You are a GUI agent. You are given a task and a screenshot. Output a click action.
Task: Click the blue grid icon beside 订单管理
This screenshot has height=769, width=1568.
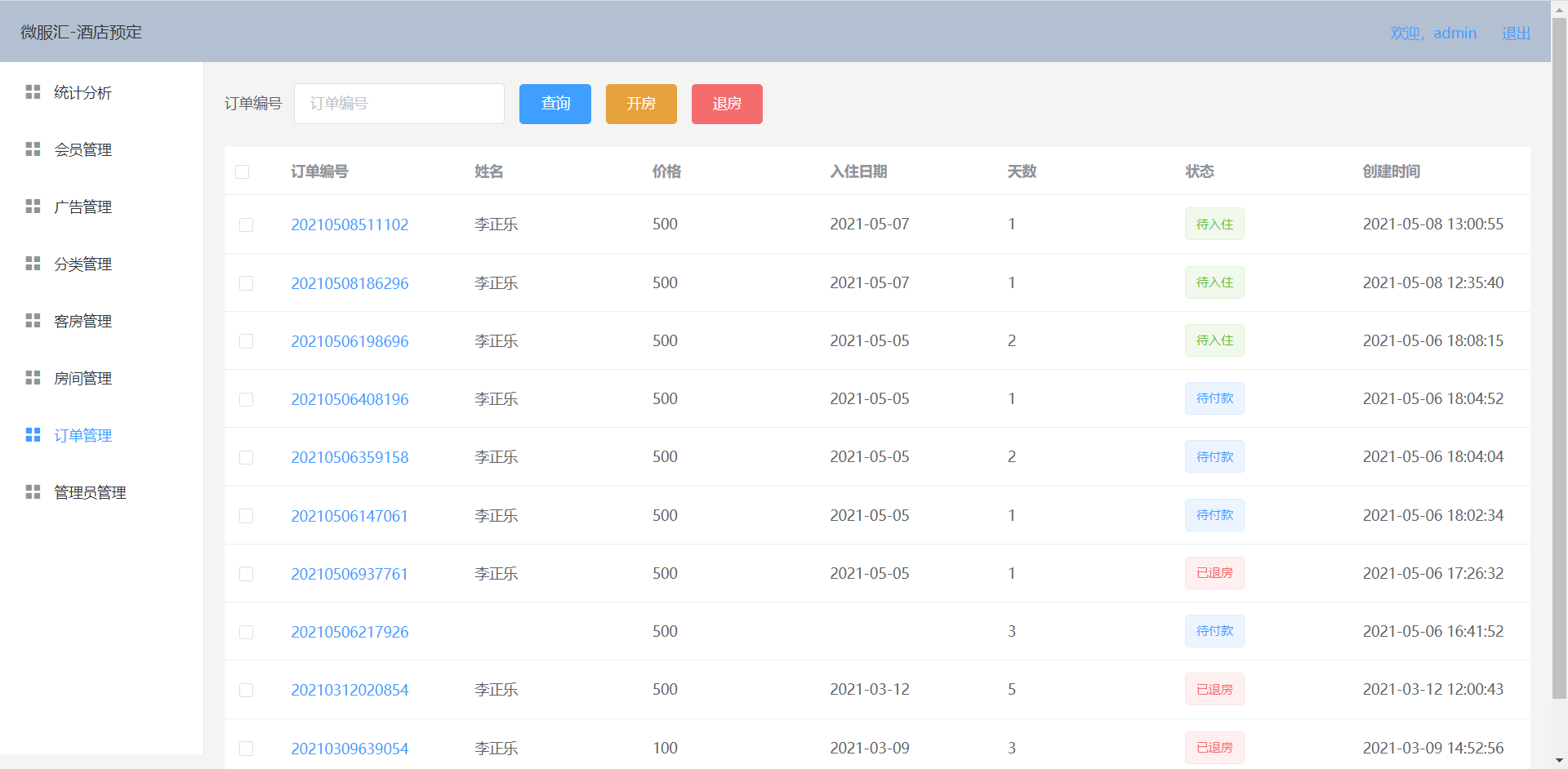coord(33,434)
